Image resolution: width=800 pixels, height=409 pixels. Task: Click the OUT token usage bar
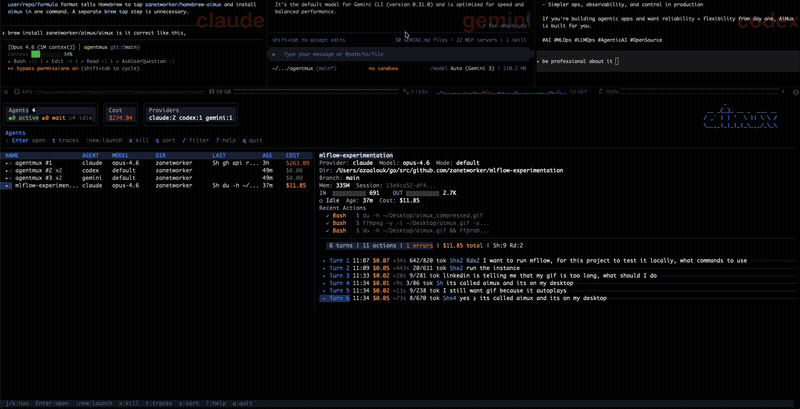tap(422, 193)
